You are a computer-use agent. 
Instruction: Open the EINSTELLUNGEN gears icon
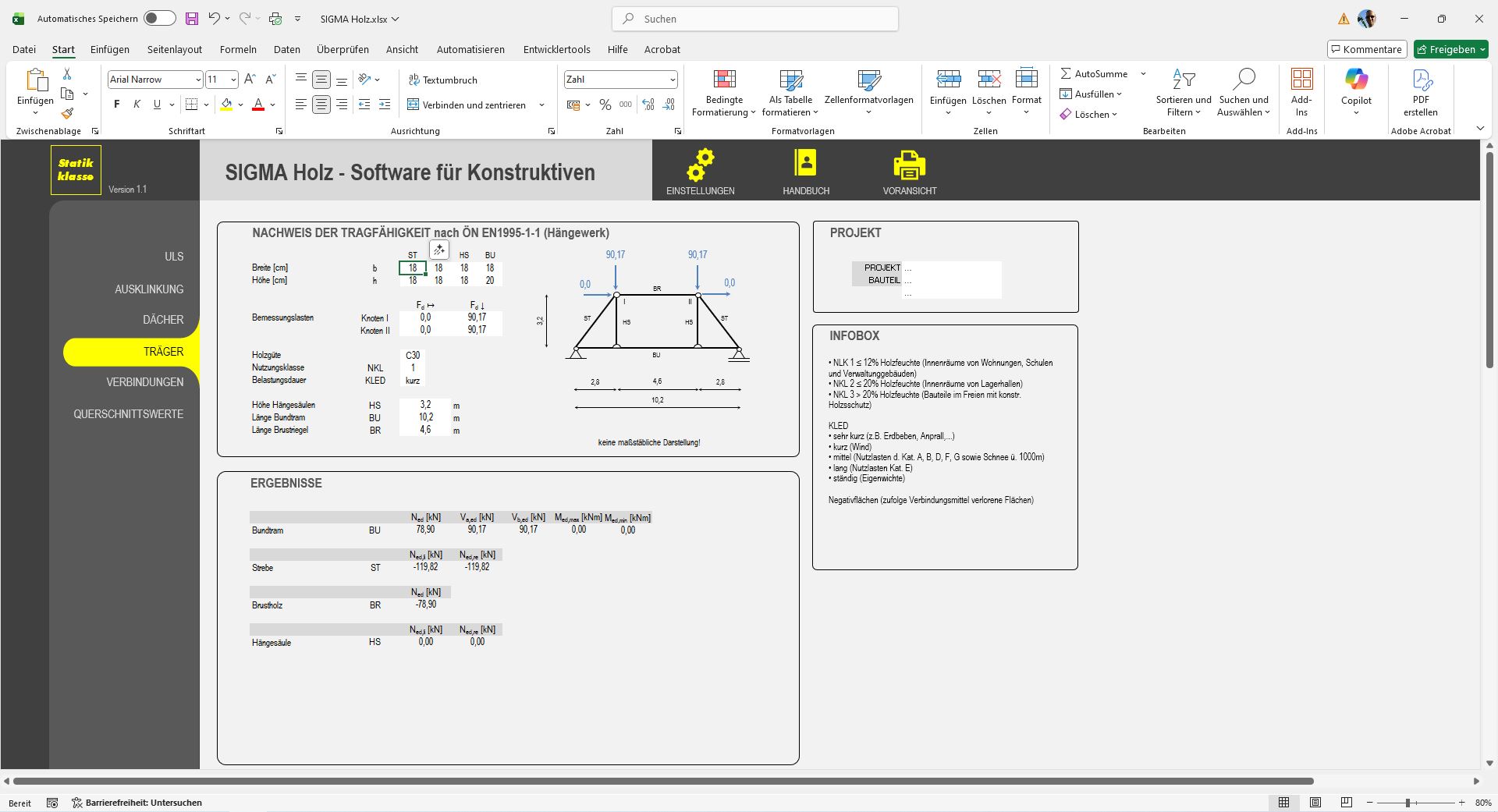[x=700, y=165]
